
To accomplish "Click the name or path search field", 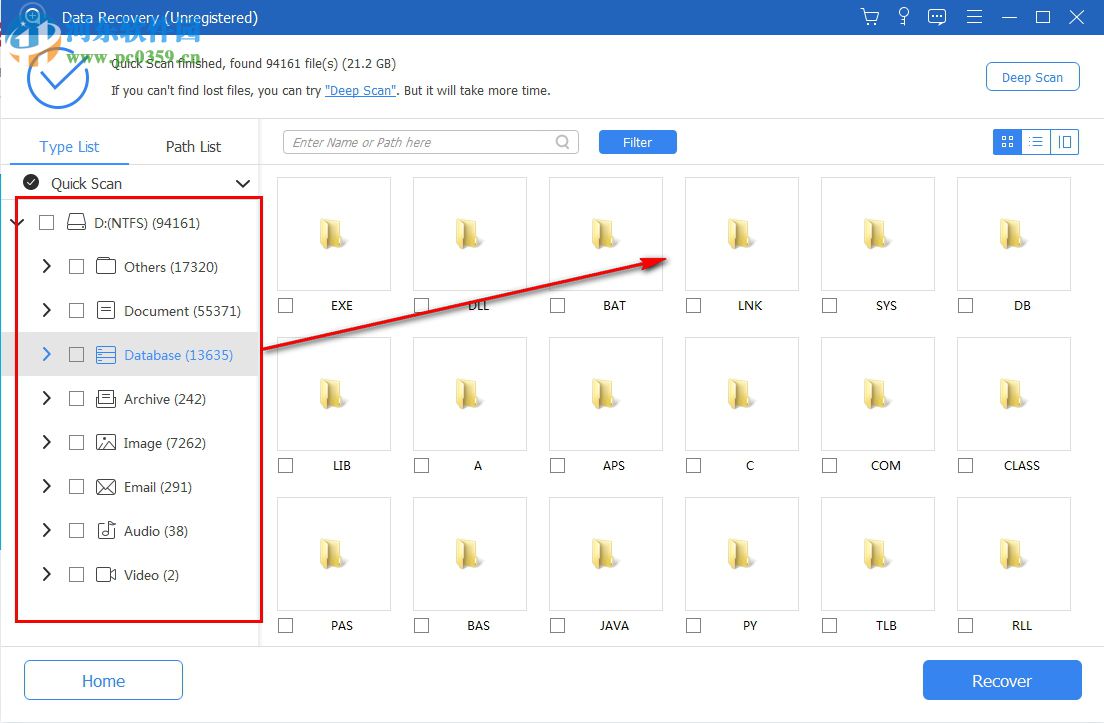I will [x=420, y=142].
